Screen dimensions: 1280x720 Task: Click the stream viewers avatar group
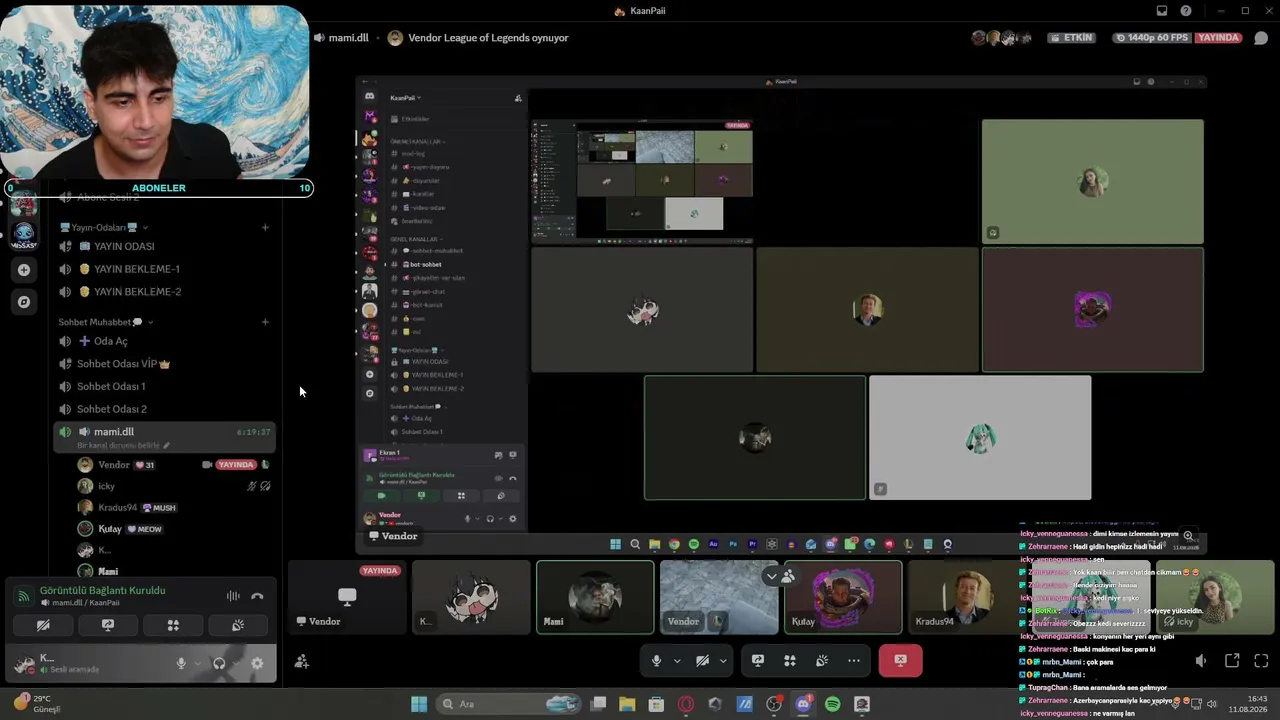1002,38
